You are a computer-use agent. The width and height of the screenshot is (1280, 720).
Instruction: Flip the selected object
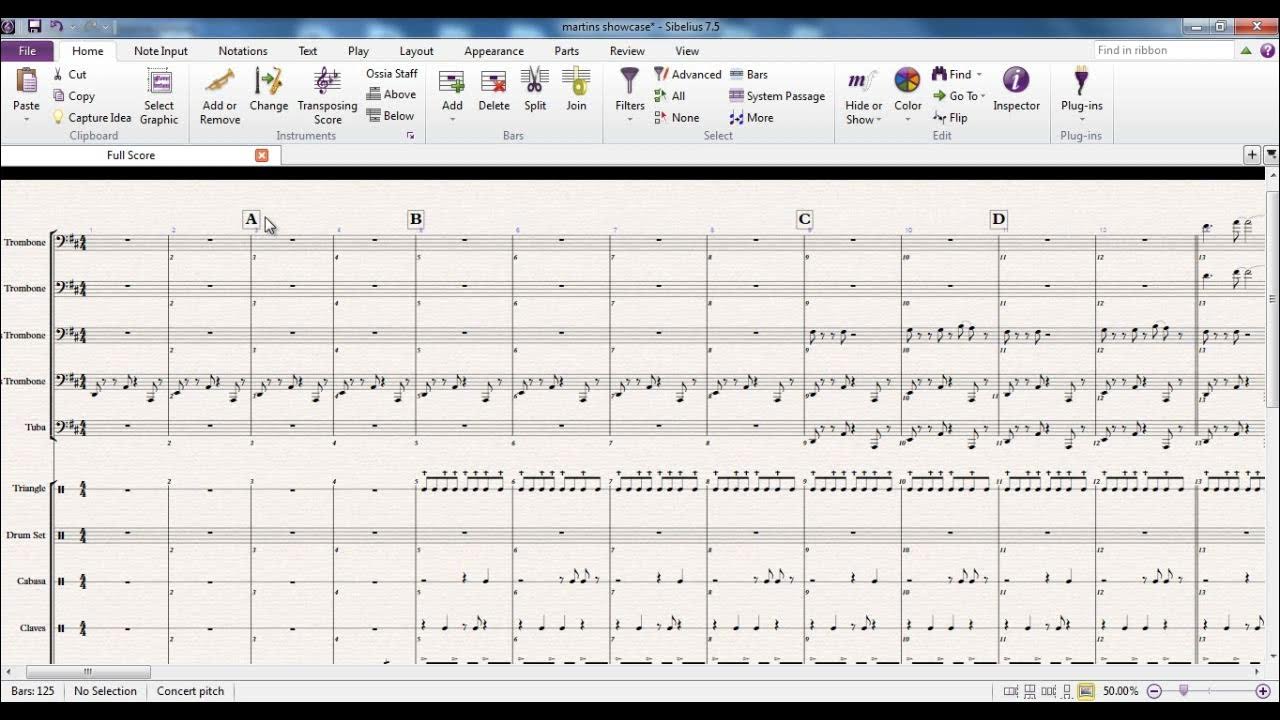950,117
